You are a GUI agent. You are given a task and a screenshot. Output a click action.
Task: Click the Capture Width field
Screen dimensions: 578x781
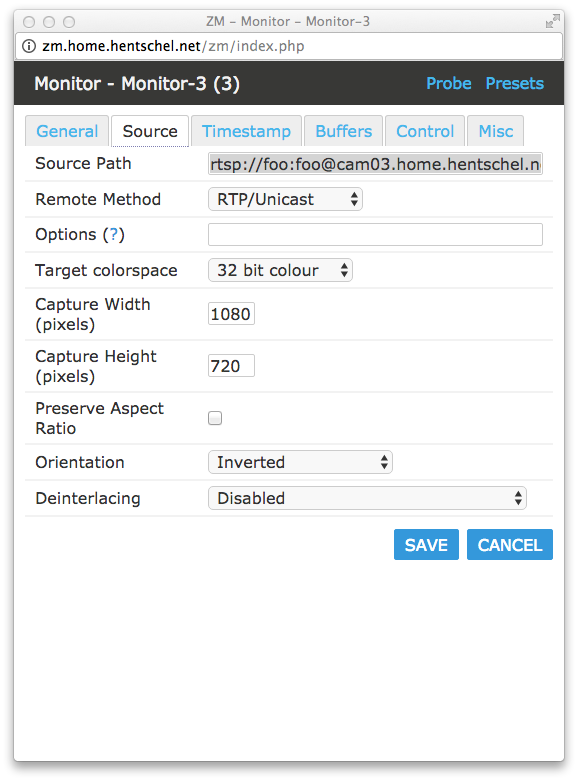pyautogui.click(x=231, y=314)
